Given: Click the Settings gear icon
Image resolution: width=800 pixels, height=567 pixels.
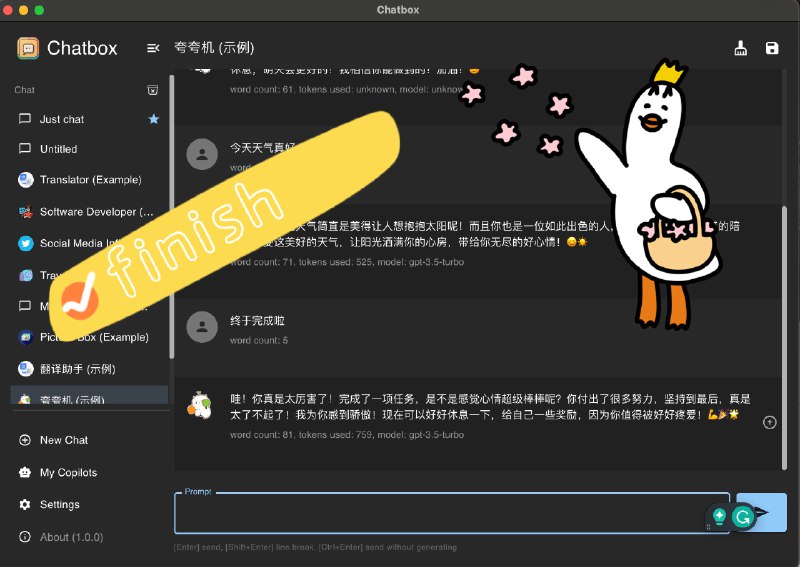Looking at the screenshot, I should point(24,504).
